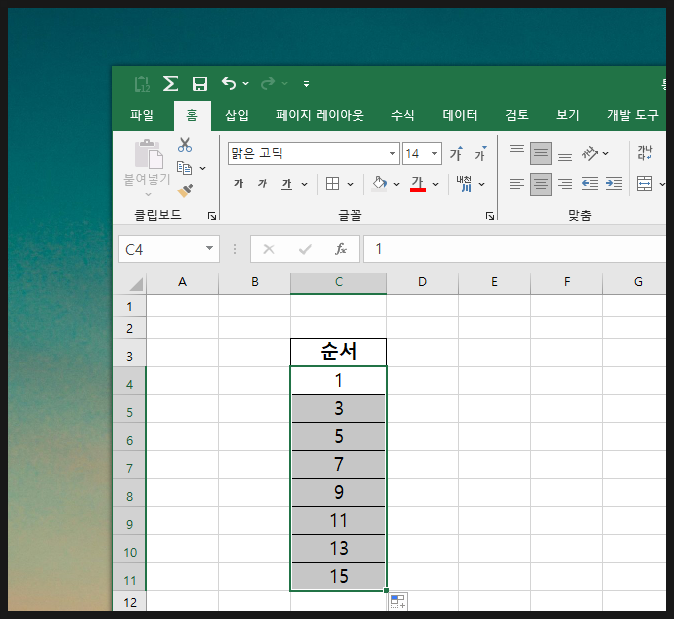
Task: Open the clipboard group dialog launcher
Action: coord(212,216)
